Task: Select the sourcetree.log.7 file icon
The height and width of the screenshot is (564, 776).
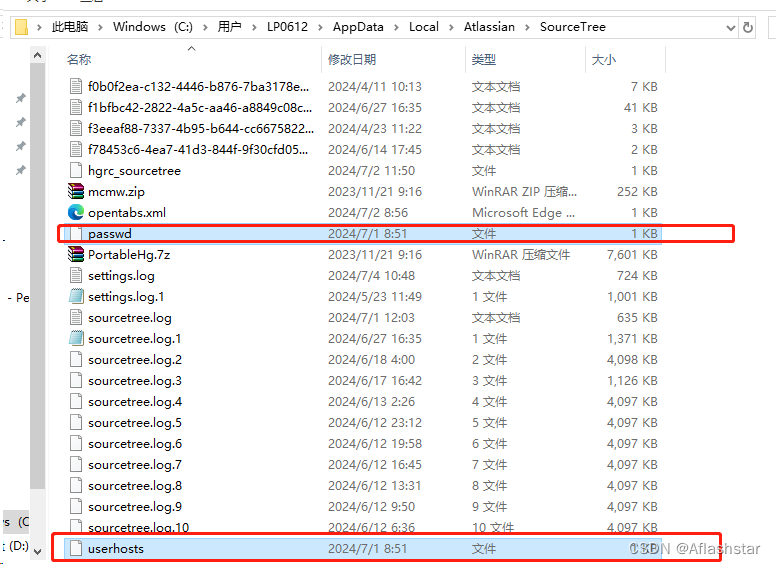Action: click(x=76, y=465)
